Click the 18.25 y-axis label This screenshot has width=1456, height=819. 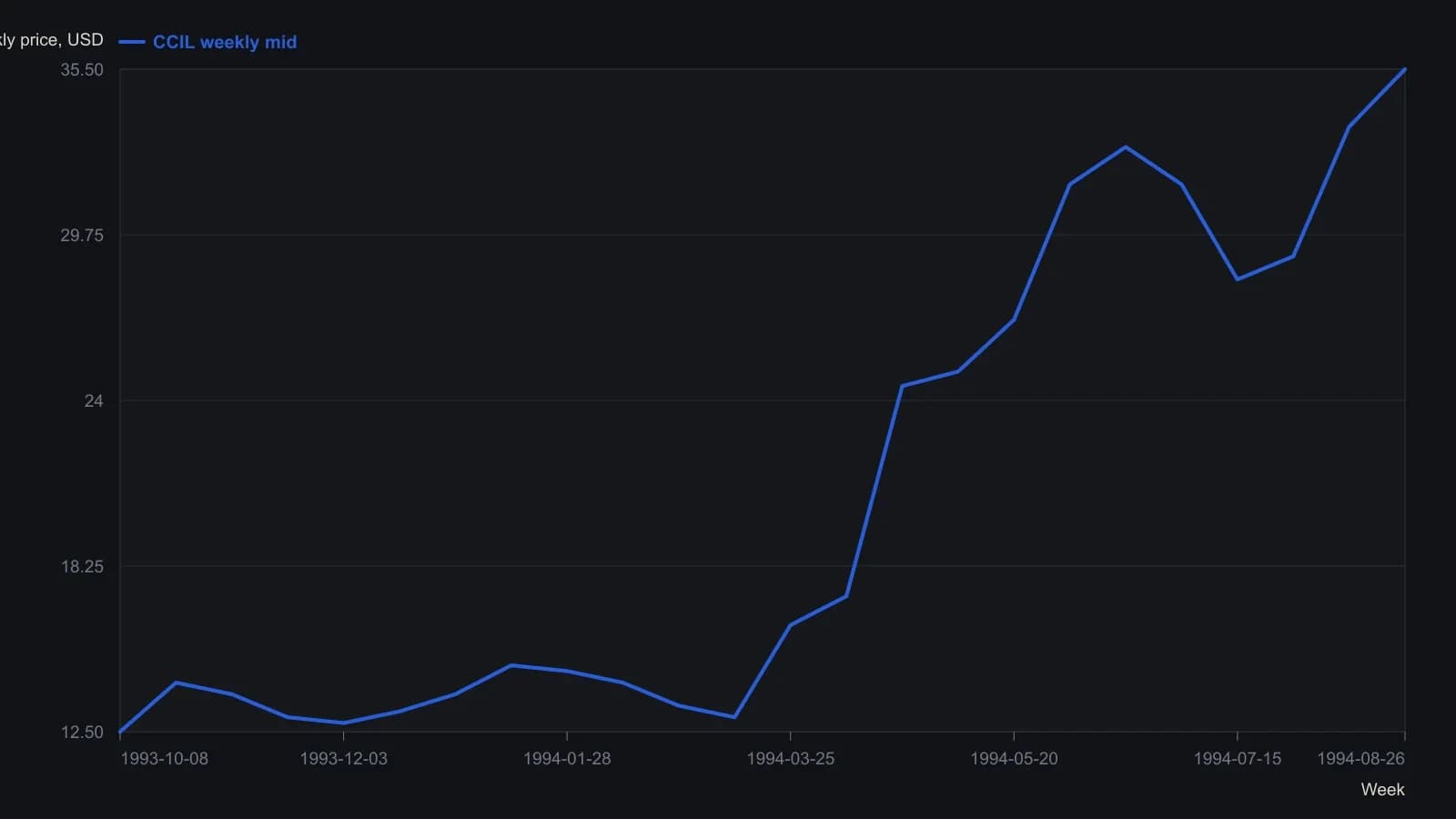click(x=82, y=567)
